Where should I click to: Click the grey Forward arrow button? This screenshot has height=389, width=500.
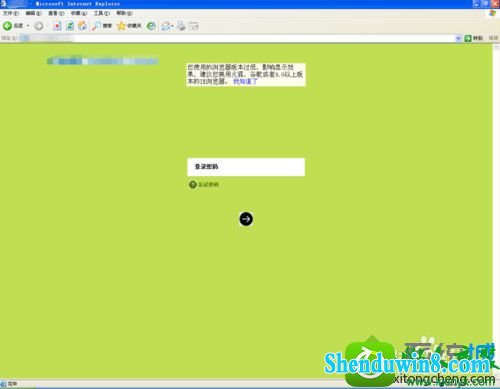39,26
